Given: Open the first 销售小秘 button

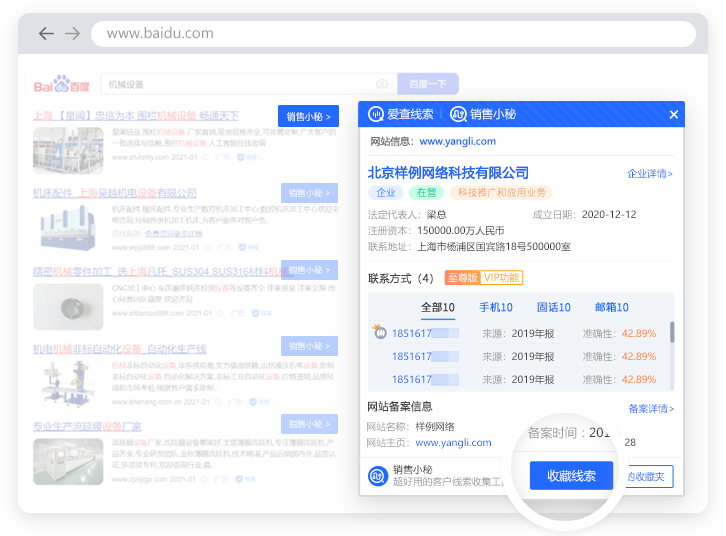Looking at the screenshot, I should [308, 116].
